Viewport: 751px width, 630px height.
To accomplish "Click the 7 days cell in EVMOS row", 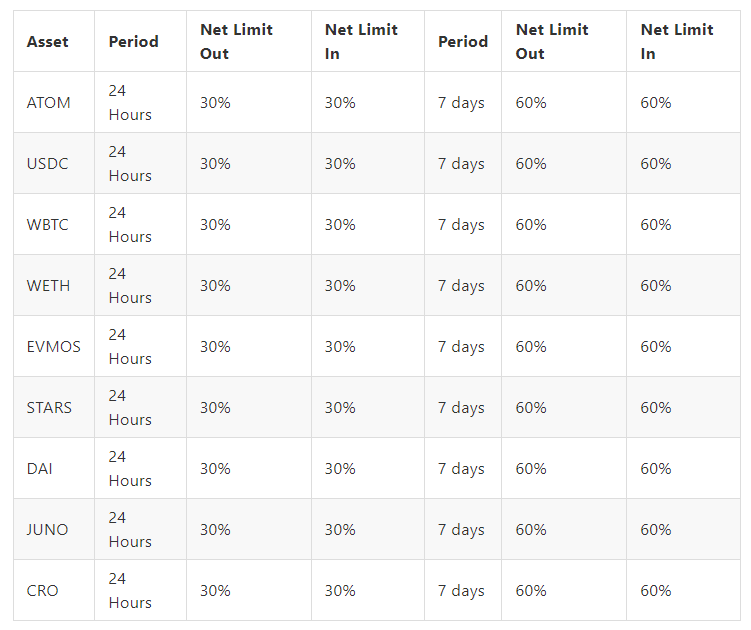I will point(461,347).
